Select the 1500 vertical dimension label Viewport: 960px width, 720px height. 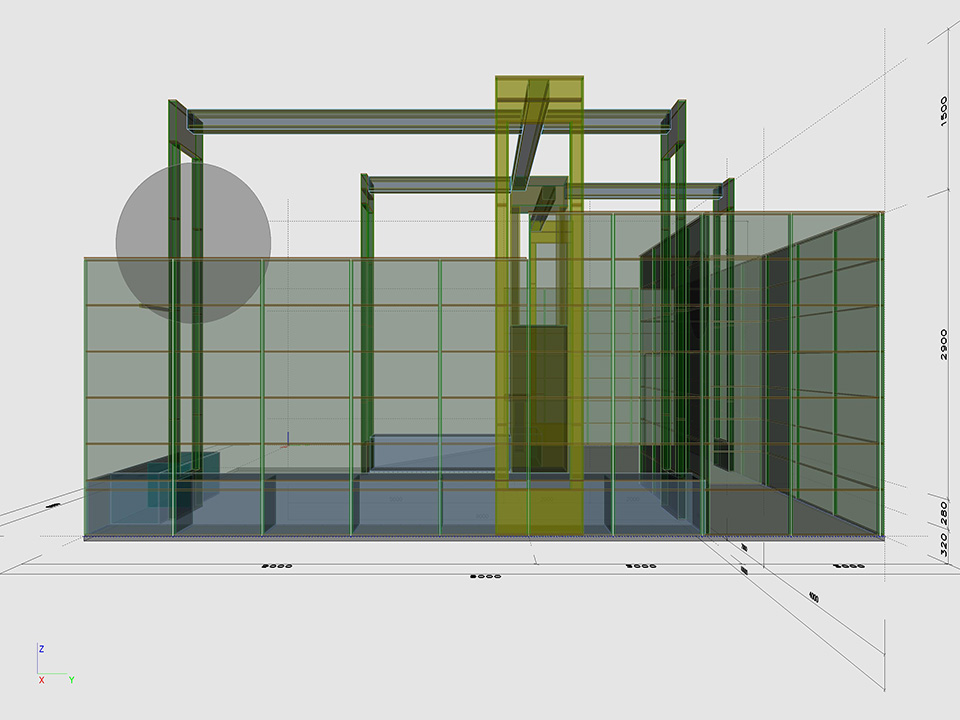pyautogui.click(x=943, y=110)
